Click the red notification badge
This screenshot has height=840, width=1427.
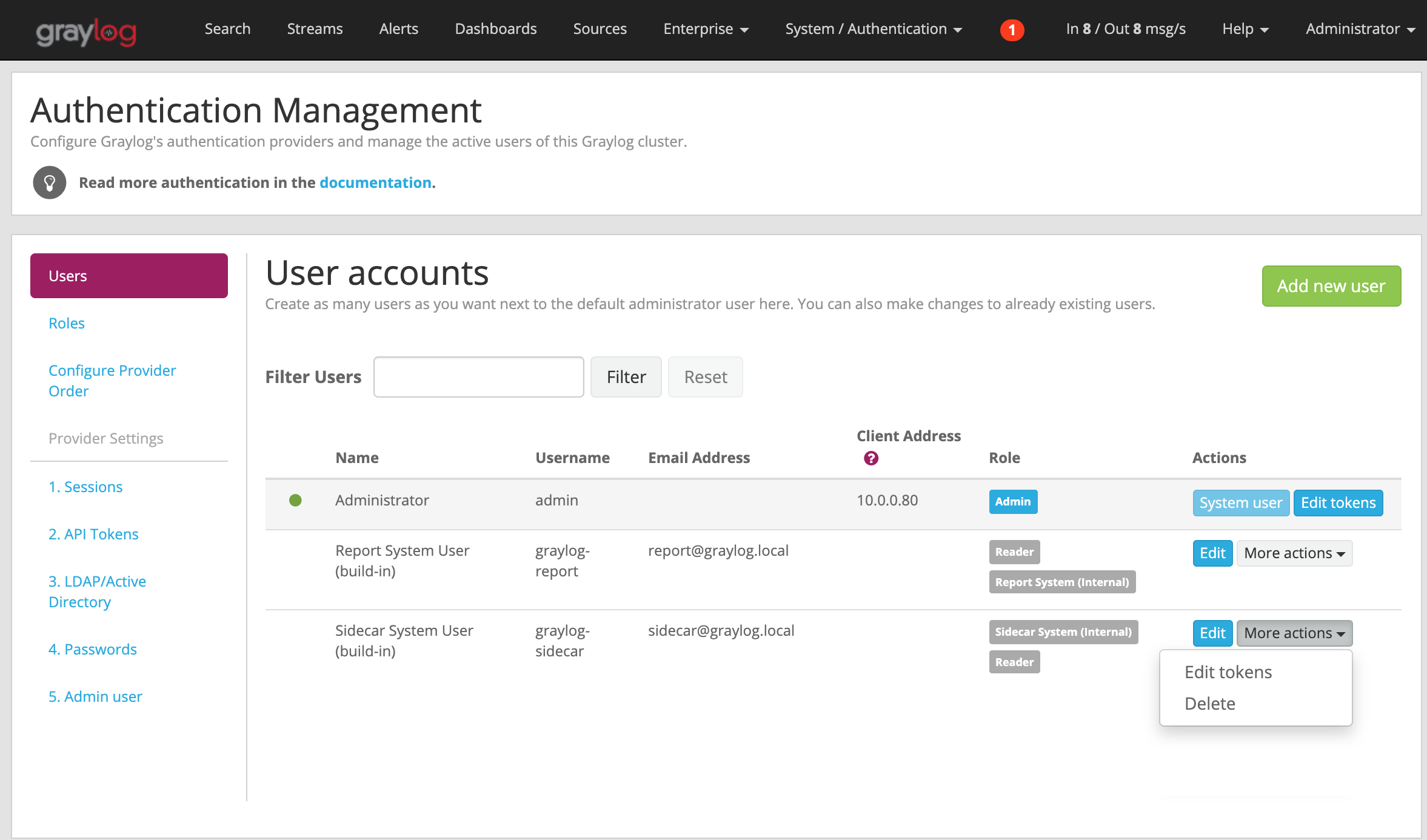click(x=1012, y=30)
